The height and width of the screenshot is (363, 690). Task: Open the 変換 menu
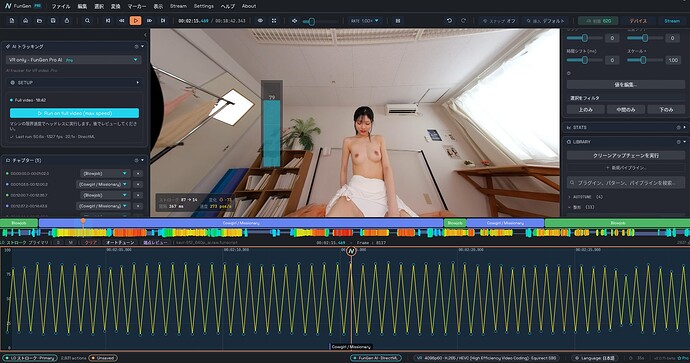pyautogui.click(x=115, y=6)
